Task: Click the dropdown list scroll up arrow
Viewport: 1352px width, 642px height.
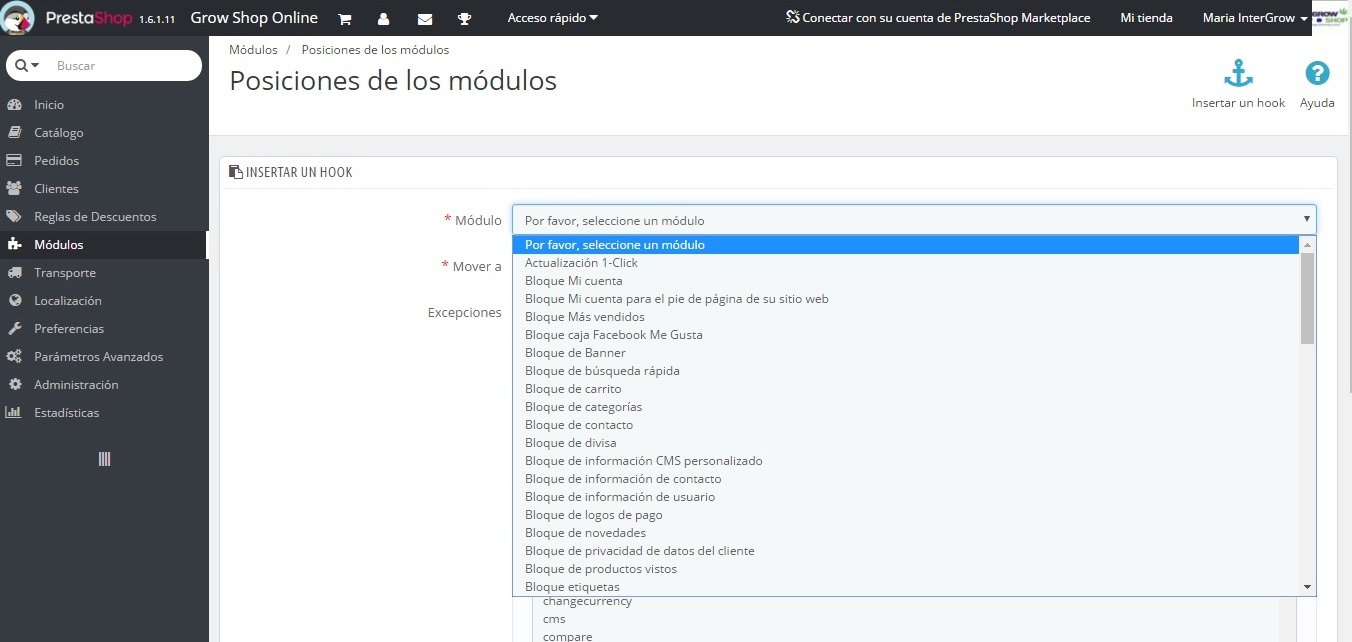Action: (x=1307, y=244)
